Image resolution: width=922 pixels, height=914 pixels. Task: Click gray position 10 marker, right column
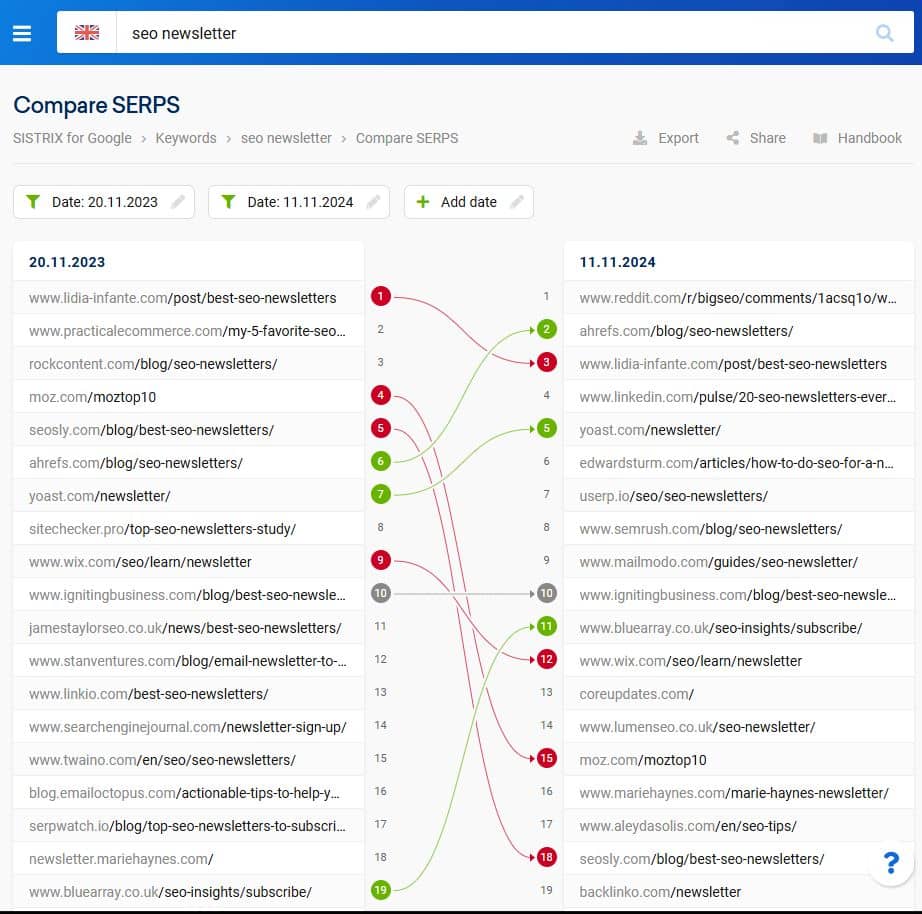point(546,593)
